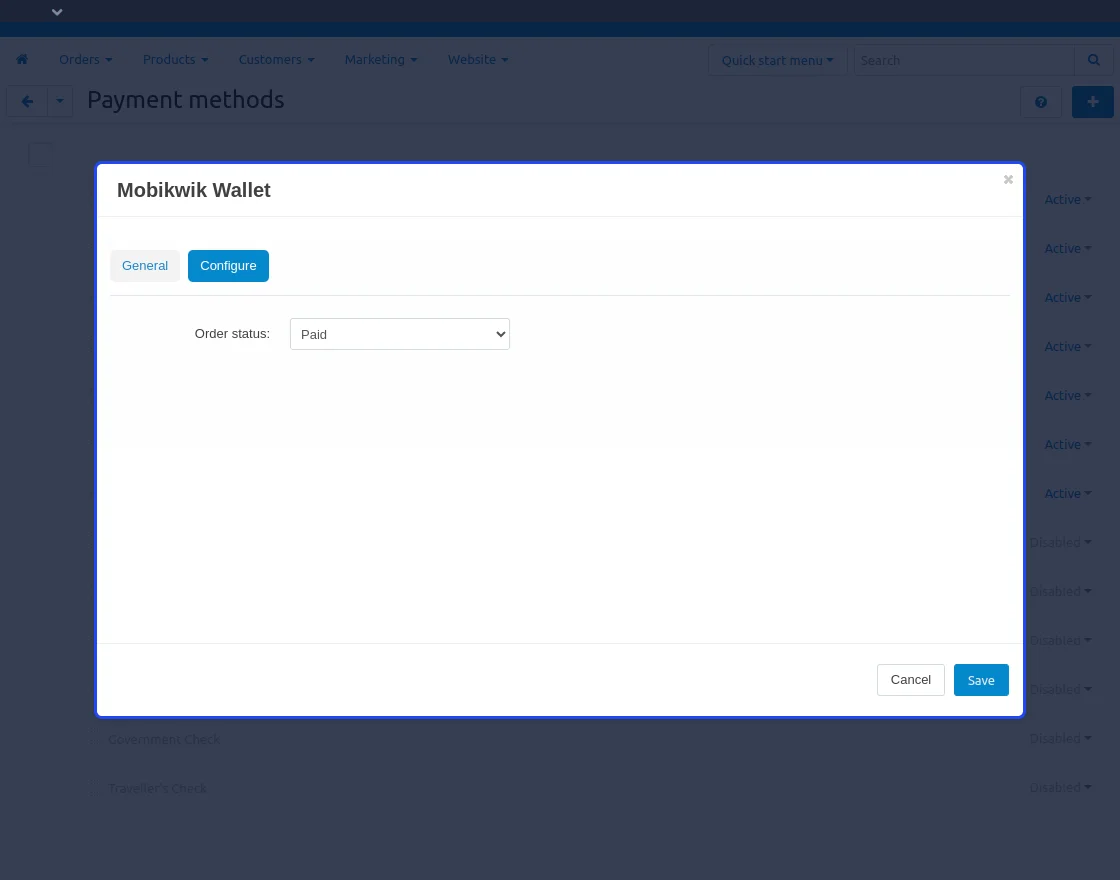Cancel the Mobikwik Wallet changes

click(x=911, y=680)
